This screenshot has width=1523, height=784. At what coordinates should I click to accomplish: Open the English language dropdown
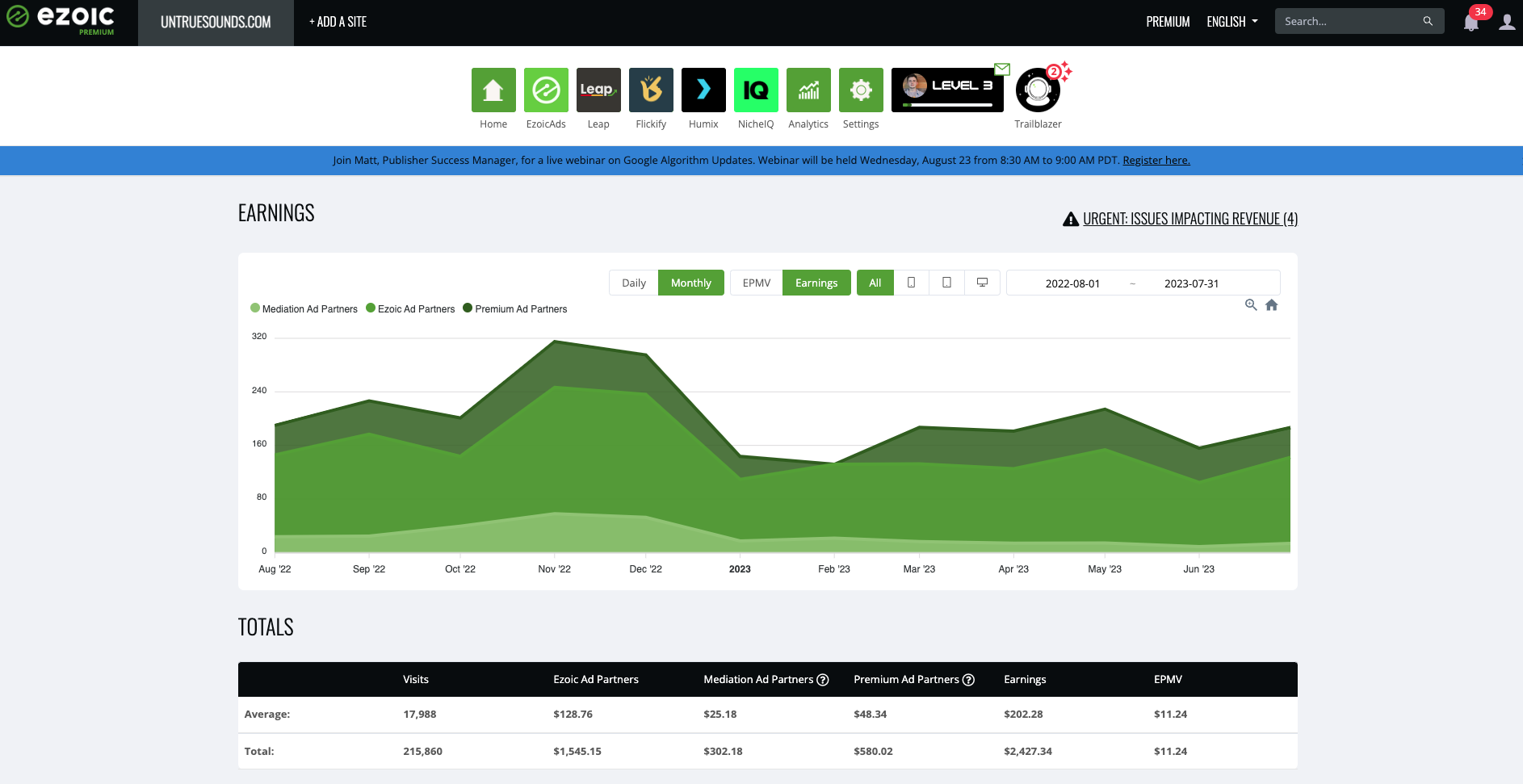[1232, 22]
